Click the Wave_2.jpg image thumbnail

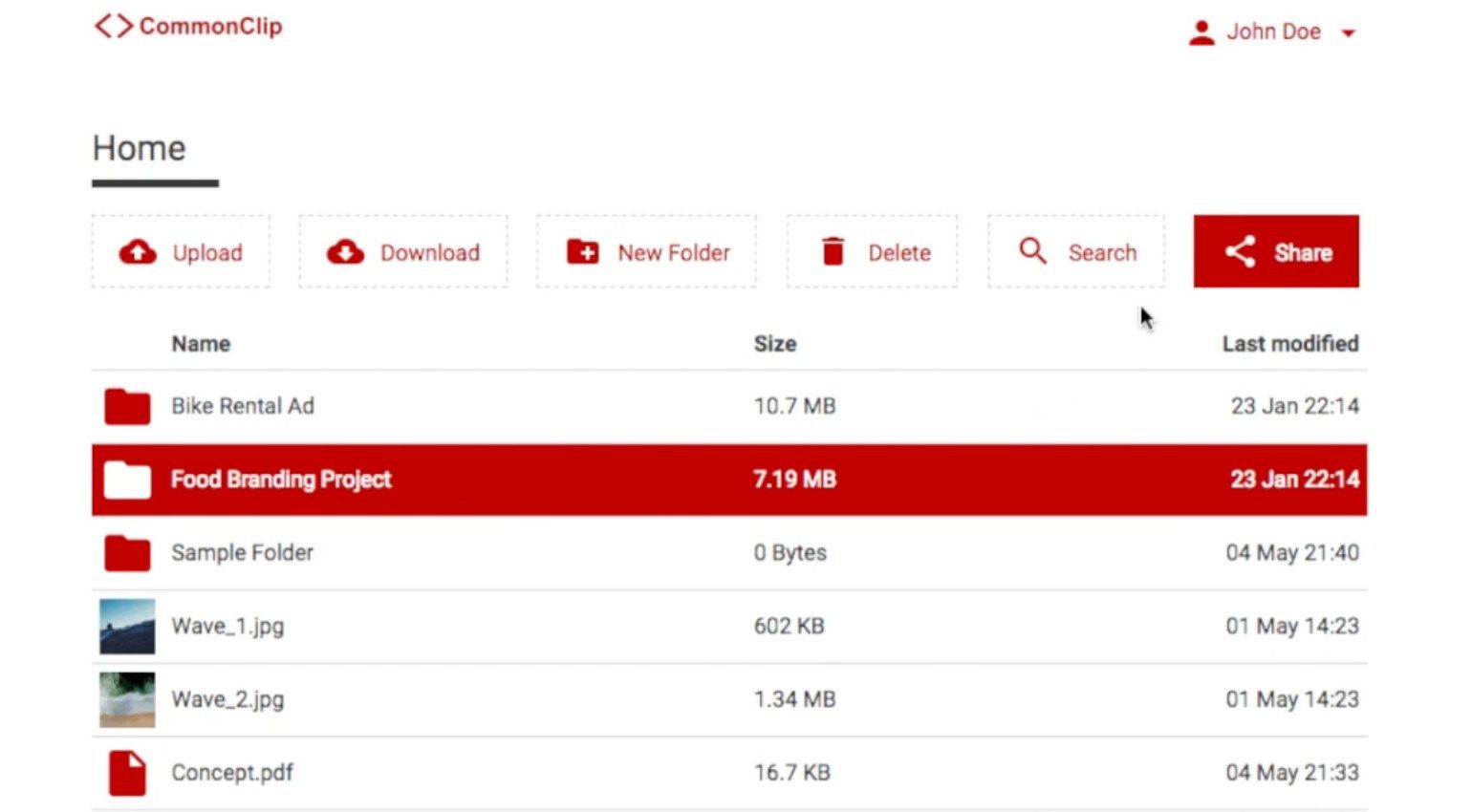[x=127, y=700]
